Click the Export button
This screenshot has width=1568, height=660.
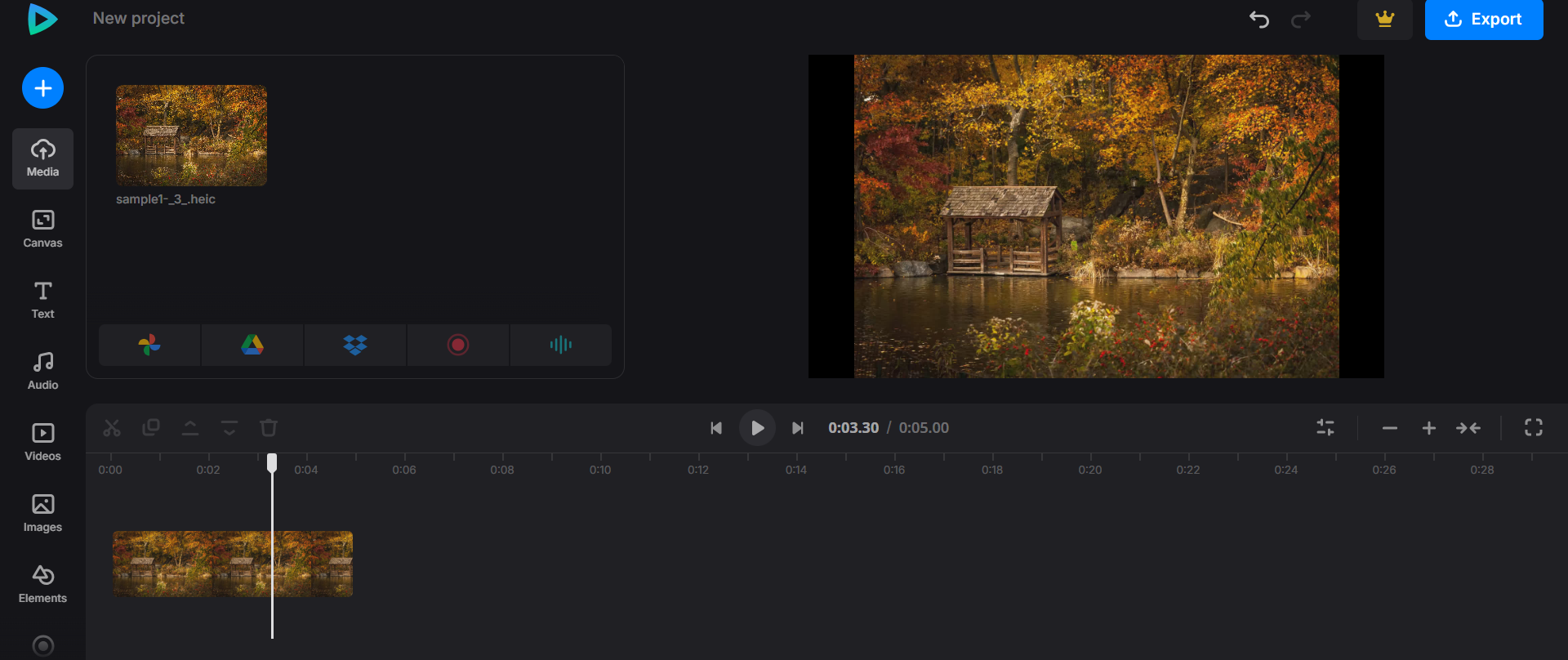pos(1484,19)
